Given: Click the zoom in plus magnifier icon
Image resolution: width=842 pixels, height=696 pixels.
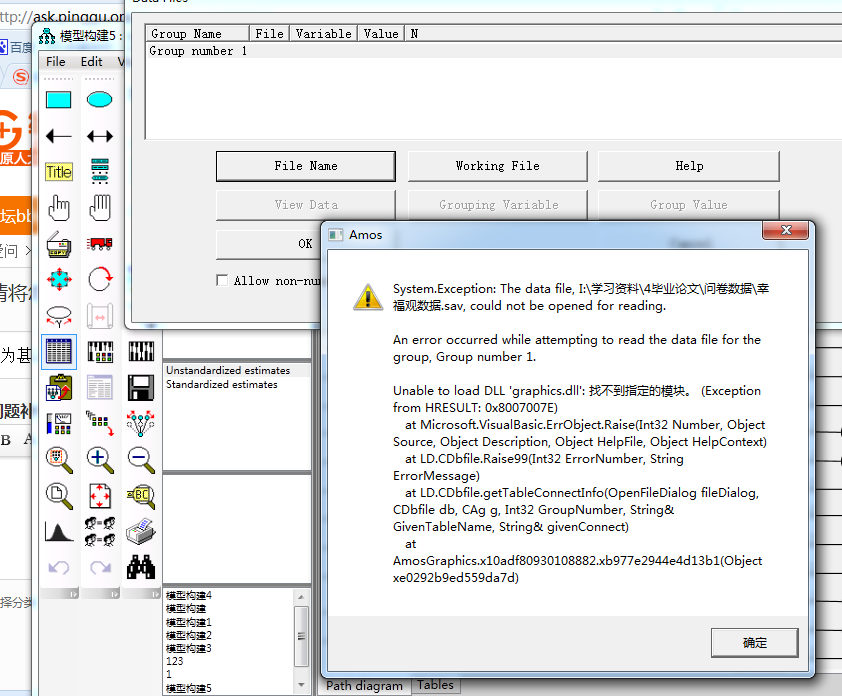Looking at the screenshot, I should 99,460.
